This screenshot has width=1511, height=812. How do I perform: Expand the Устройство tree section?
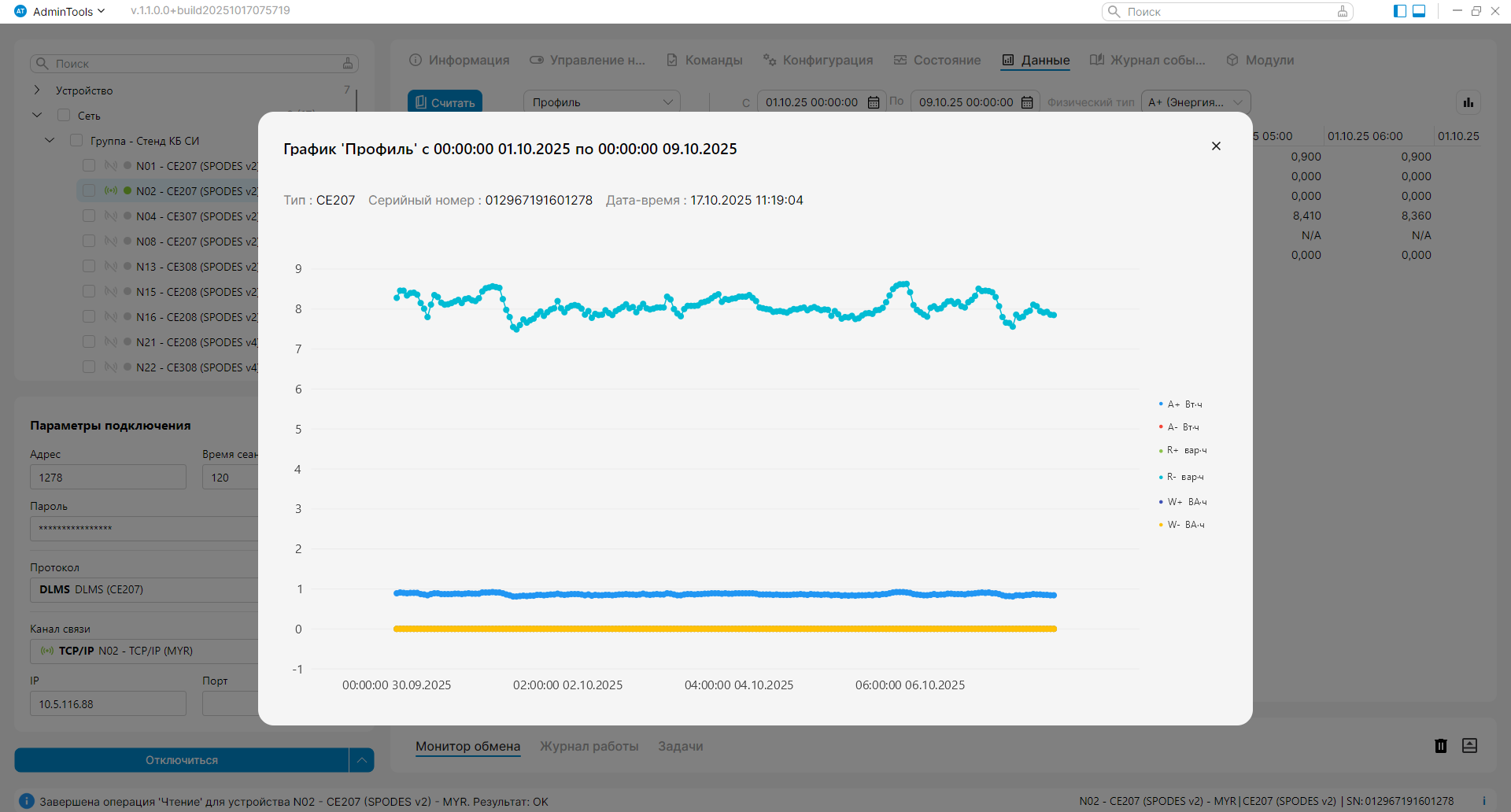click(x=37, y=90)
